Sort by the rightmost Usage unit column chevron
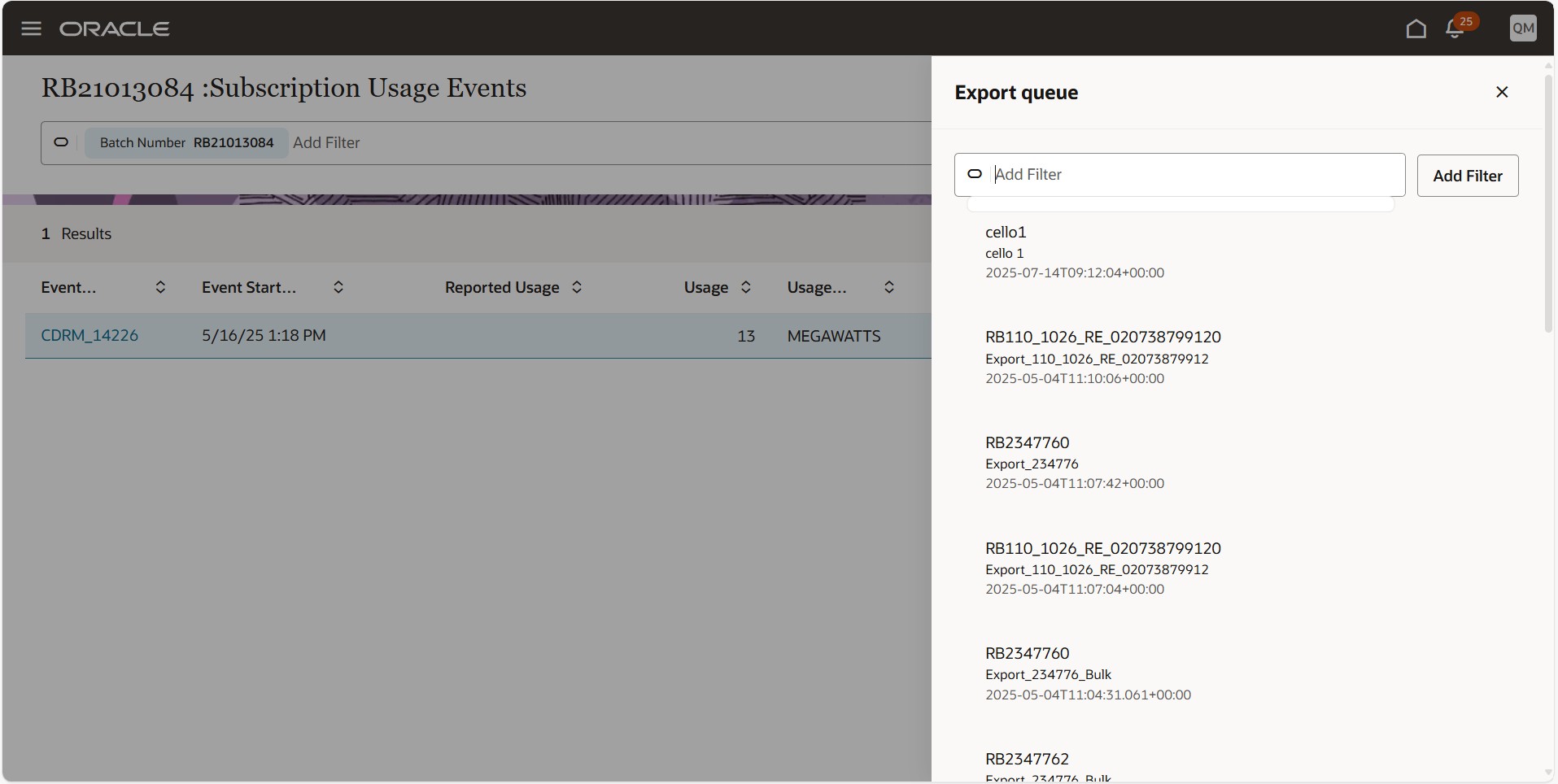Viewport: 1558px width, 784px height. pos(888,287)
